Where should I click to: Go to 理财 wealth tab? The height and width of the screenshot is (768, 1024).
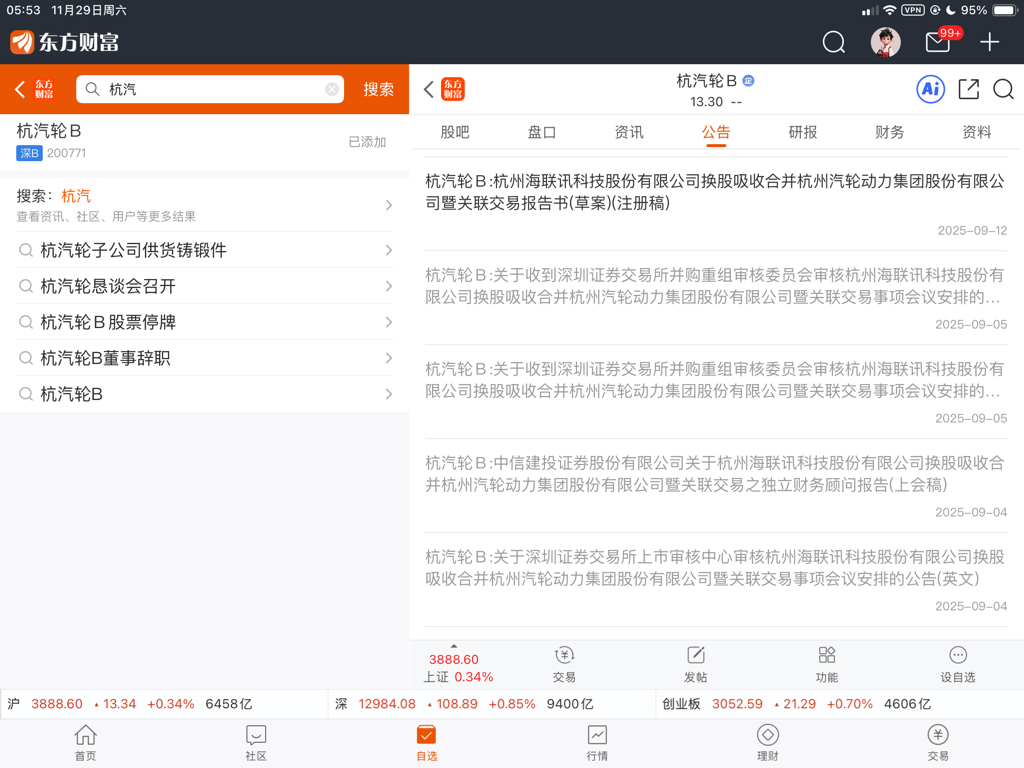[x=767, y=743]
